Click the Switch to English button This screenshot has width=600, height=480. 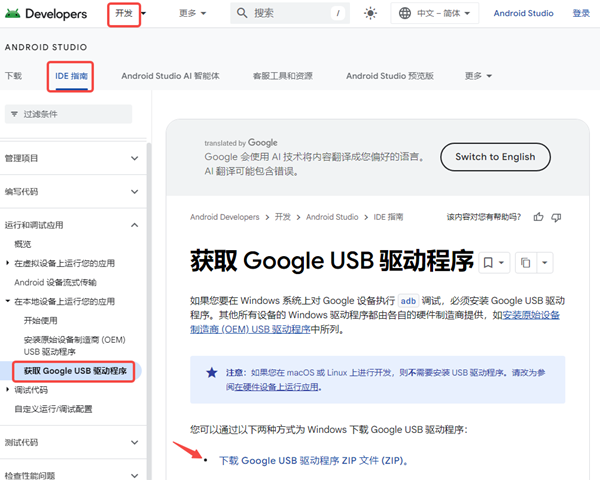coord(495,157)
